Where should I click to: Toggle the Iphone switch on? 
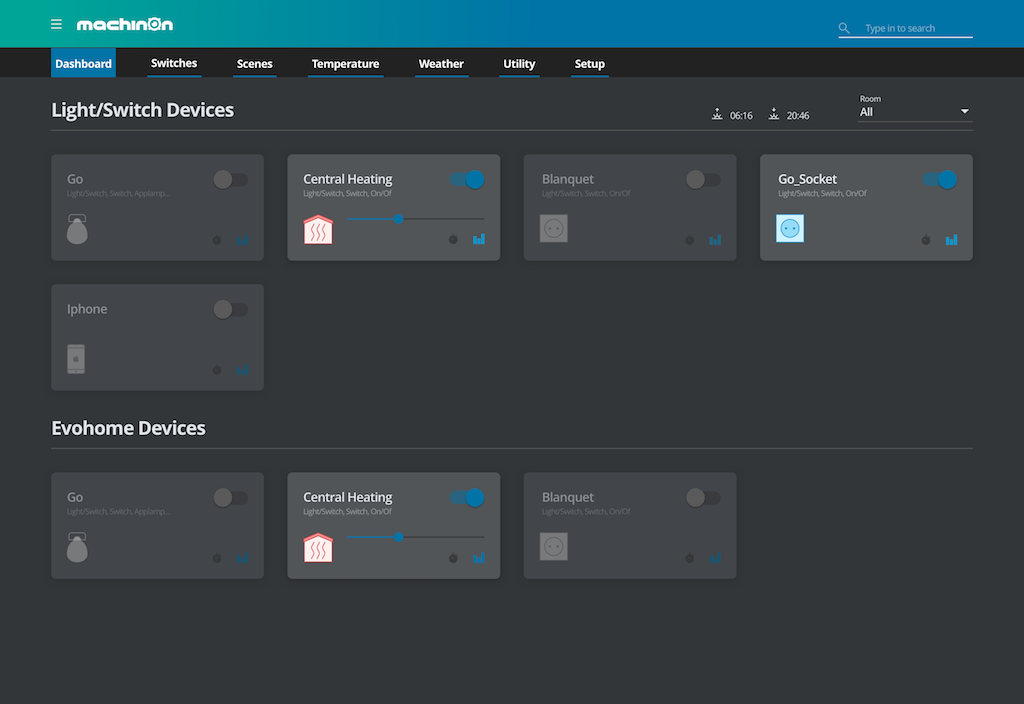pos(231,310)
